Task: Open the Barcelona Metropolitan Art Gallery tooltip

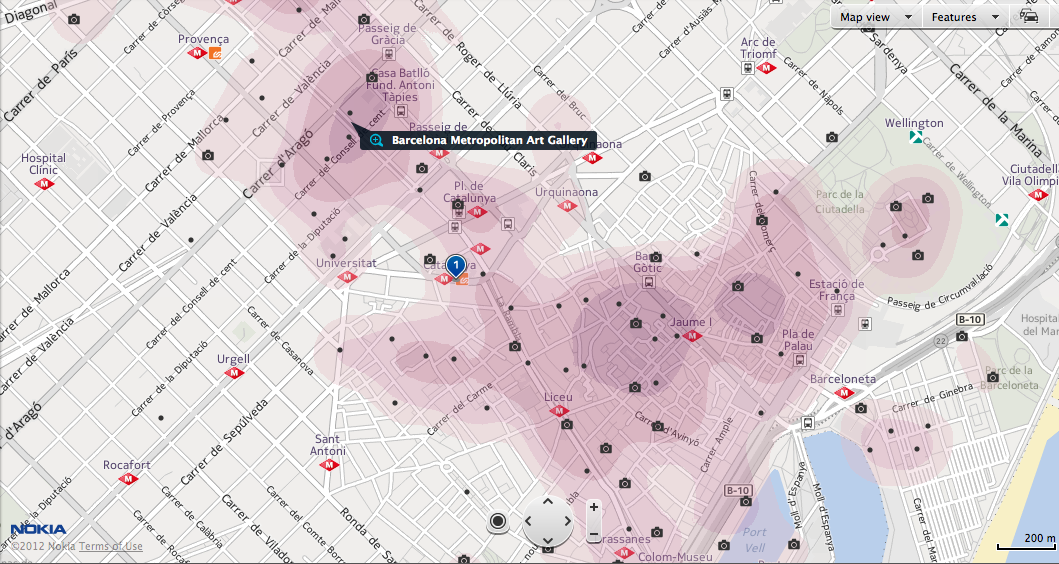Action: [x=477, y=140]
